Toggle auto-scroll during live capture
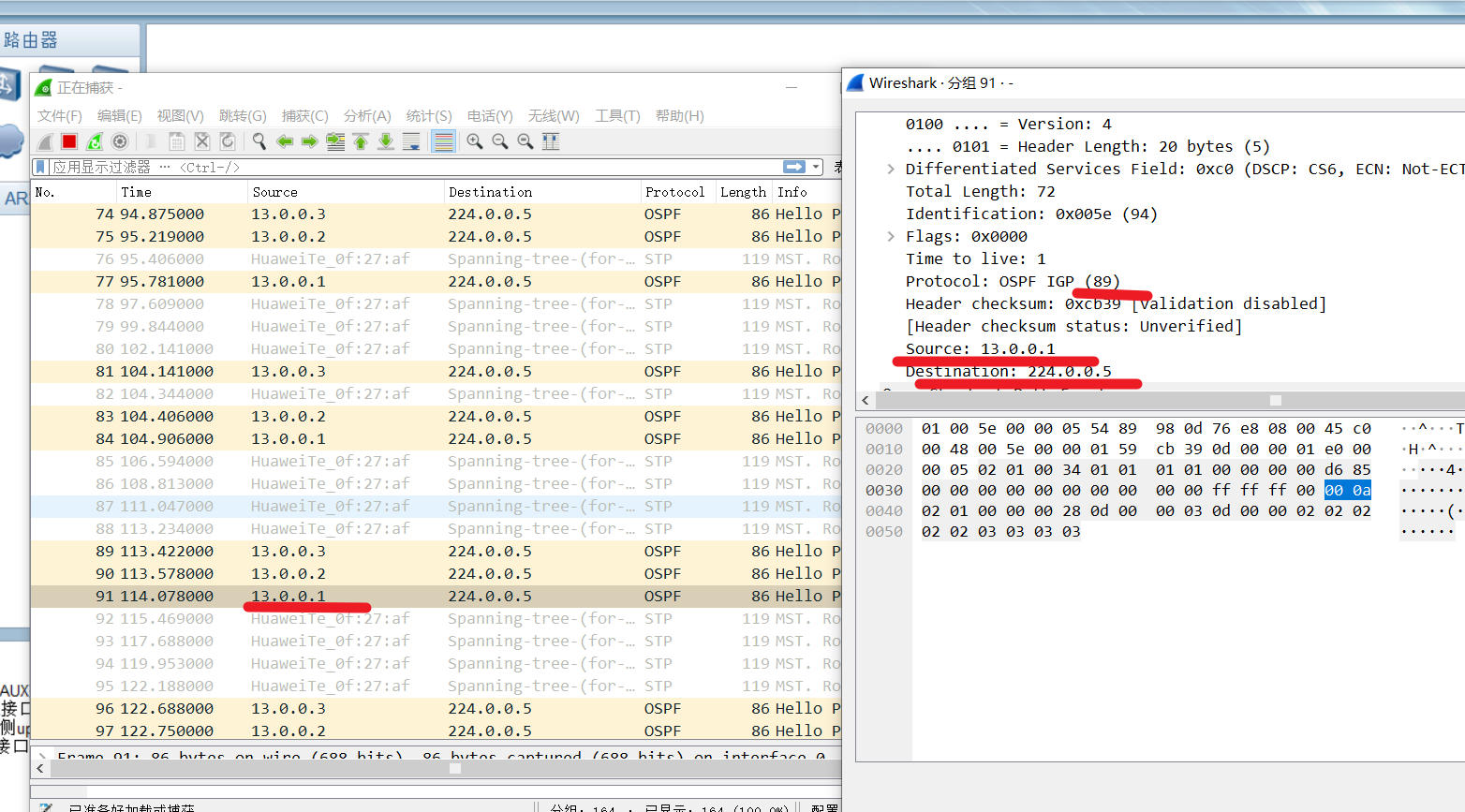This screenshot has height=812, width=1465. [411, 141]
